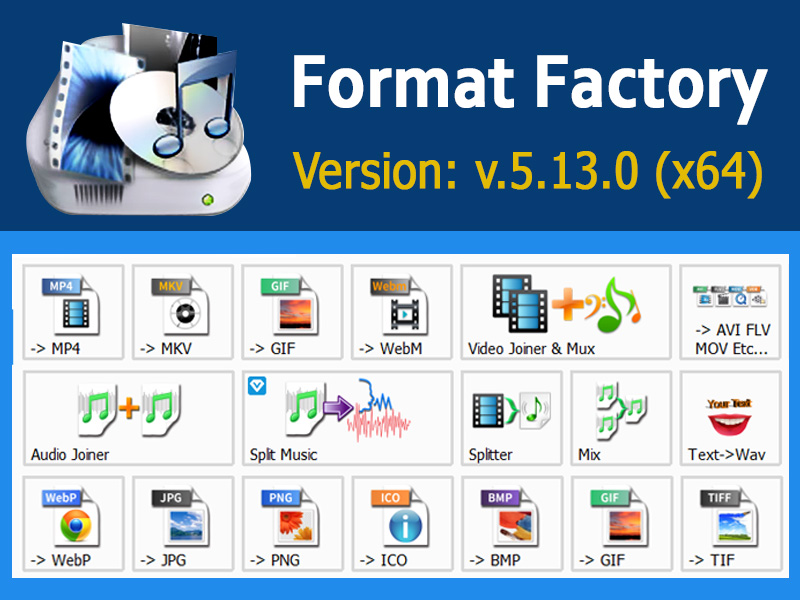
Task: Start the Text->Wav converter
Action: tap(732, 418)
